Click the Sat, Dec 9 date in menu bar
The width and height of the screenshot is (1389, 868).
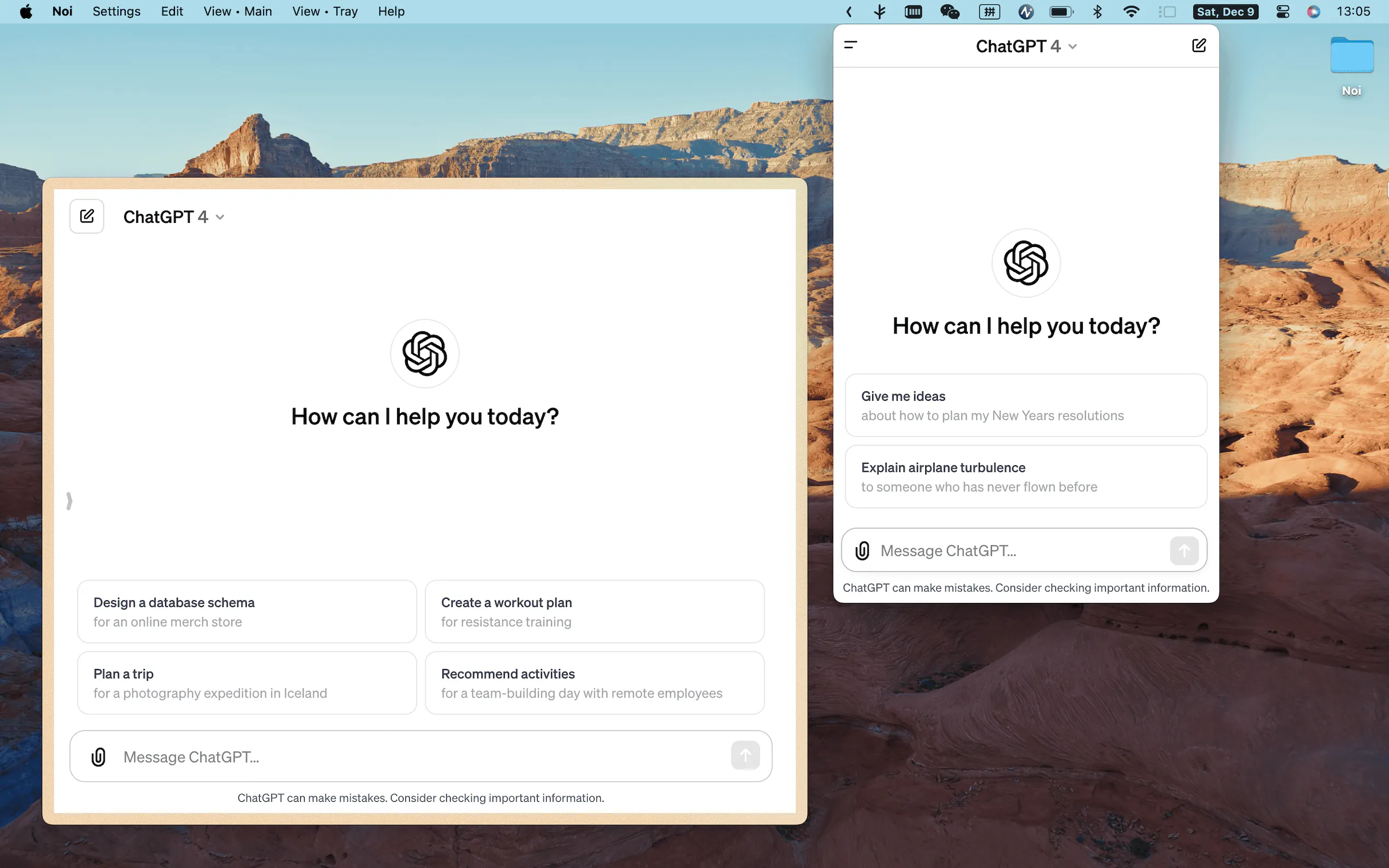[1225, 11]
